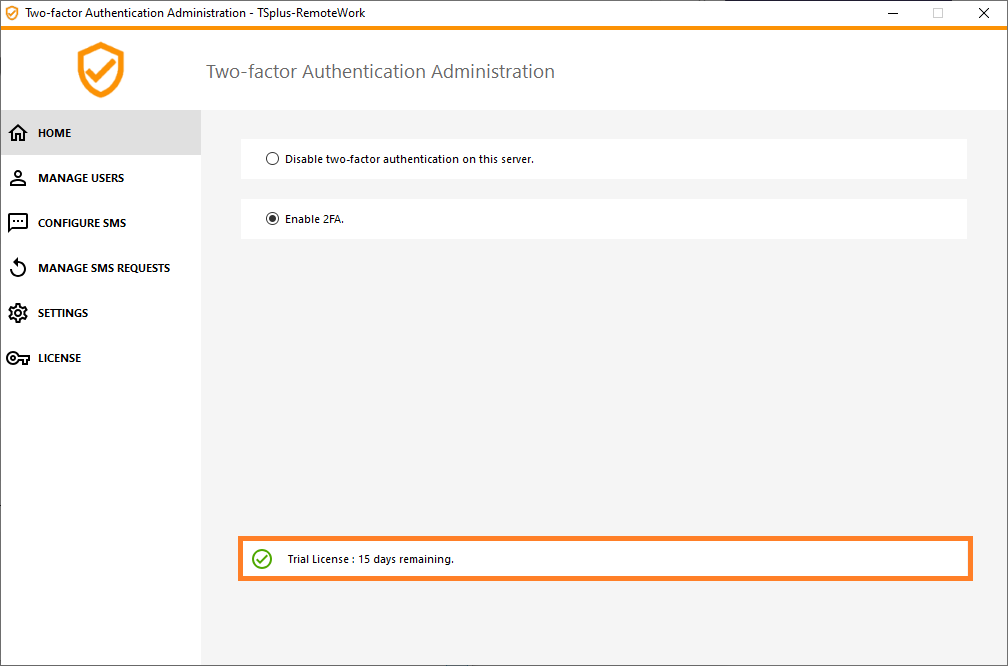Image resolution: width=1008 pixels, height=666 pixels.
Task: Click the Trial License 15 days remaining banner
Action: [x=604, y=558]
